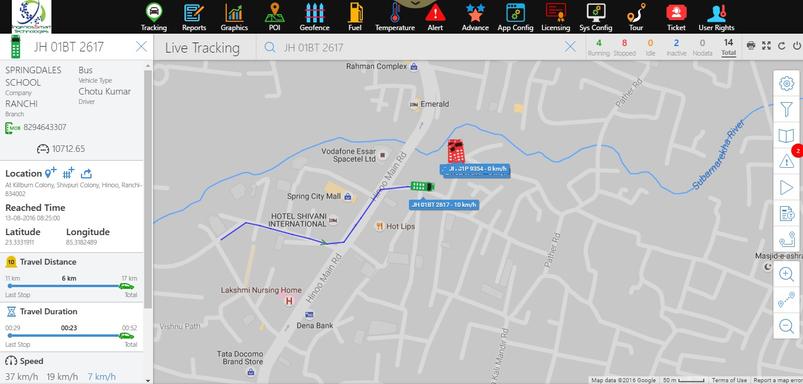803x384 pixels.
Task: Filter vehicles by Inactive count
Action: [676, 47]
